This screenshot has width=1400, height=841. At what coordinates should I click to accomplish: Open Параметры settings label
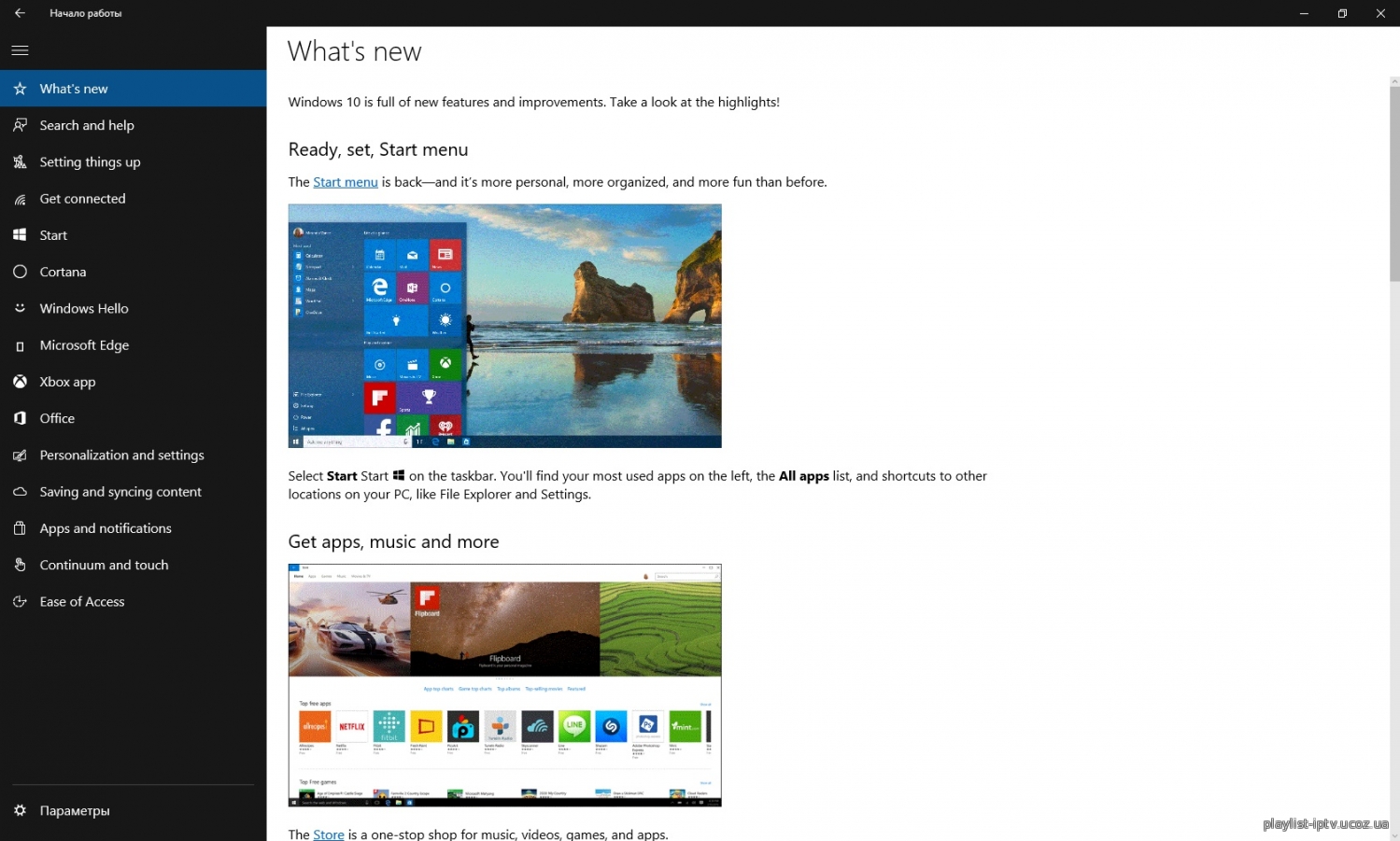tap(75, 811)
